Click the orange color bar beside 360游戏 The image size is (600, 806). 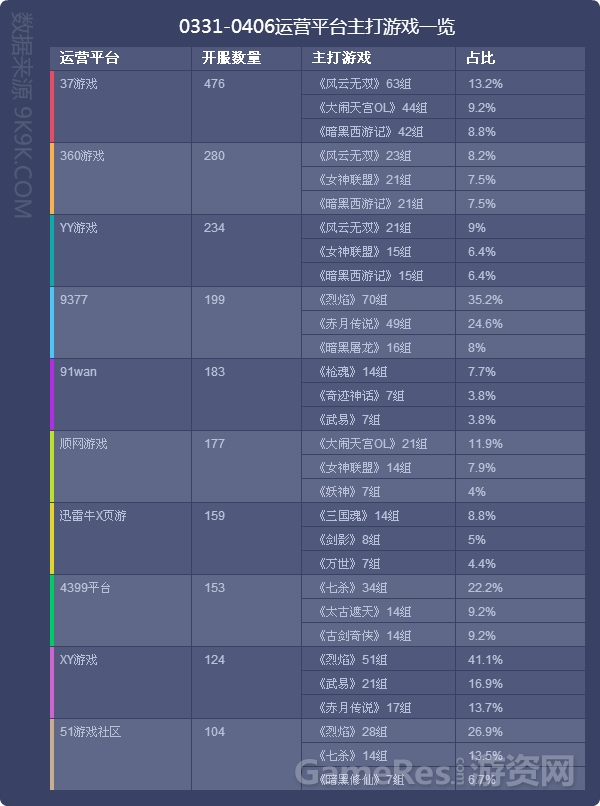pyautogui.click(x=52, y=178)
